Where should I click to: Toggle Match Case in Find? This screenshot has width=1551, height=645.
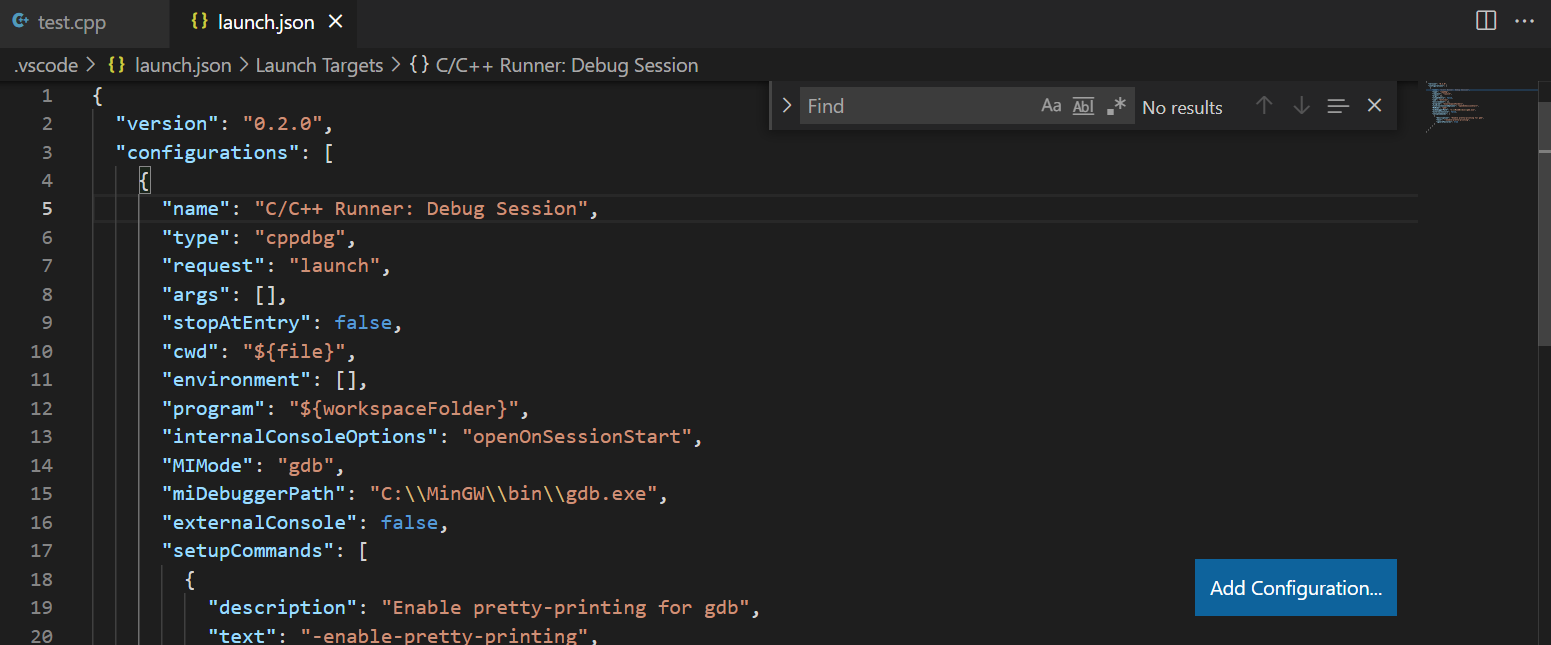click(1051, 106)
